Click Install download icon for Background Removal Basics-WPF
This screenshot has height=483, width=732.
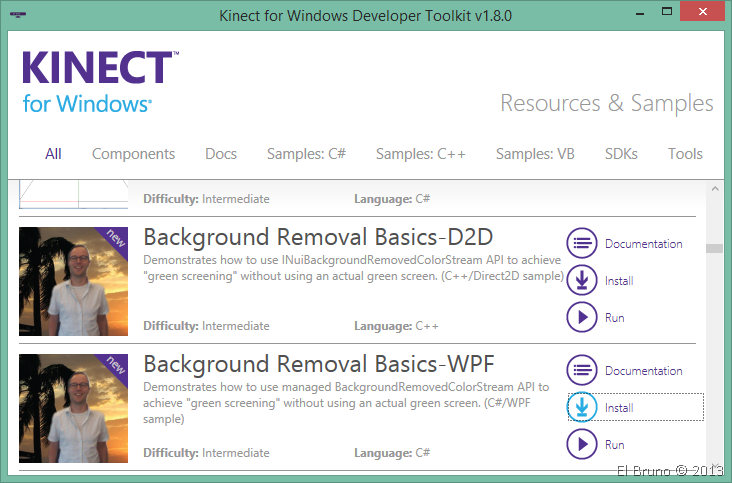tap(582, 408)
